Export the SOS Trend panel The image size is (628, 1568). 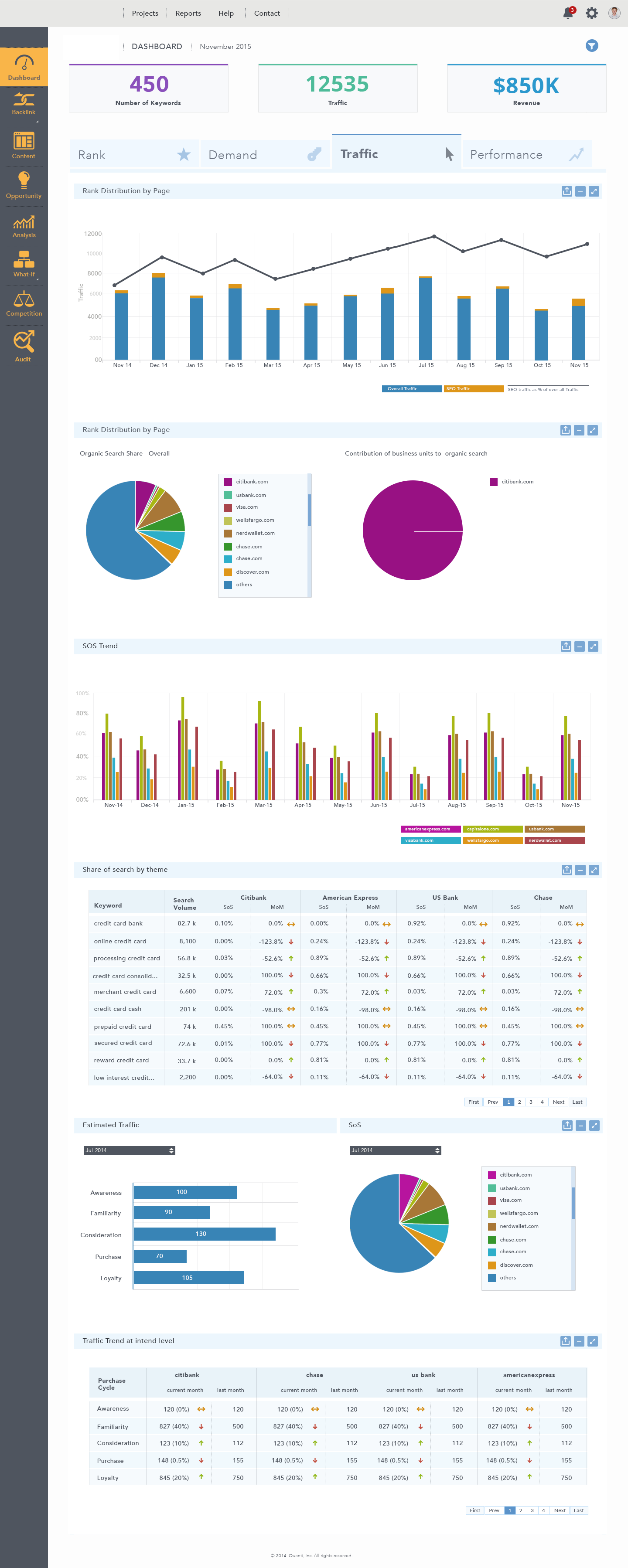(566, 646)
